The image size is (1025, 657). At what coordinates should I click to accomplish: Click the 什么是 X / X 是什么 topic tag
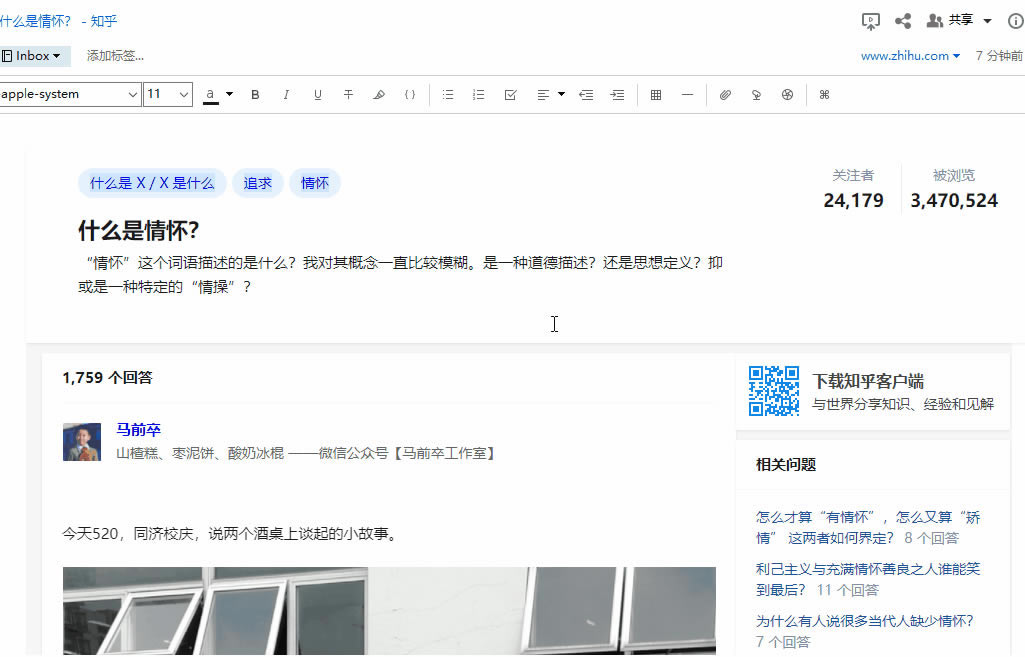[x=152, y=183]
